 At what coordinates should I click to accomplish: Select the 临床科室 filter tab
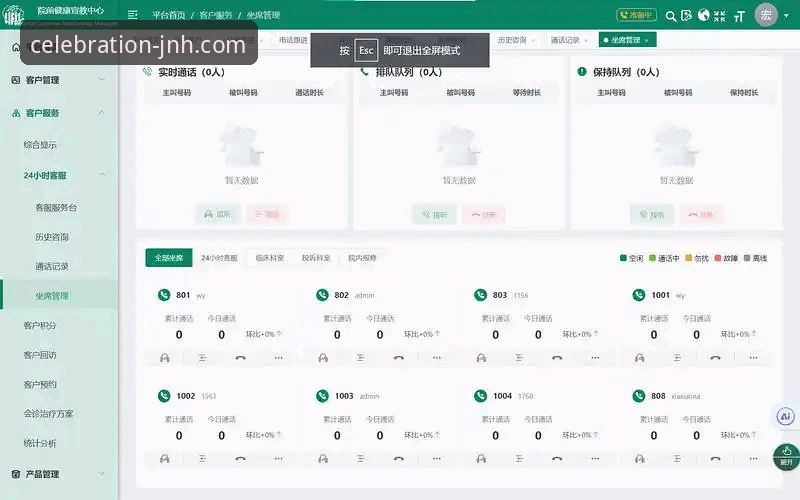coord(269,258)
